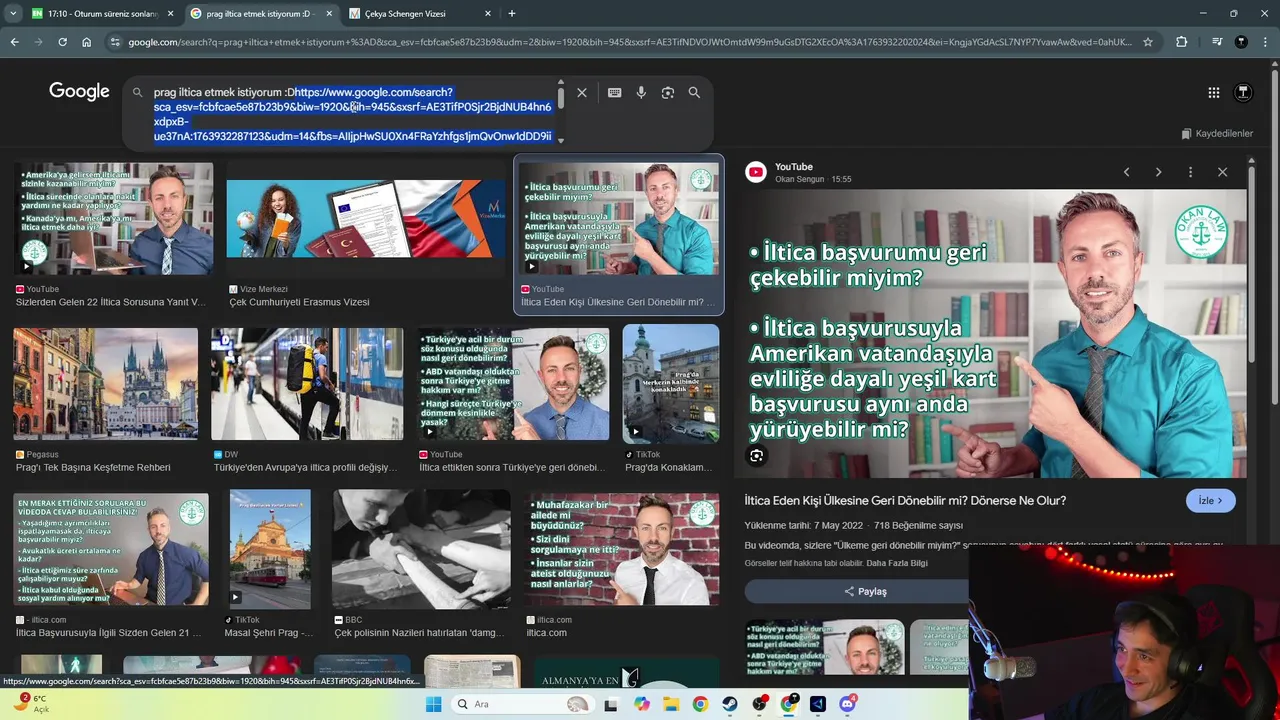Viewport: 1280px width, 720px height.
Task: Search inside this image with Lens button
Action: (757, 456)
